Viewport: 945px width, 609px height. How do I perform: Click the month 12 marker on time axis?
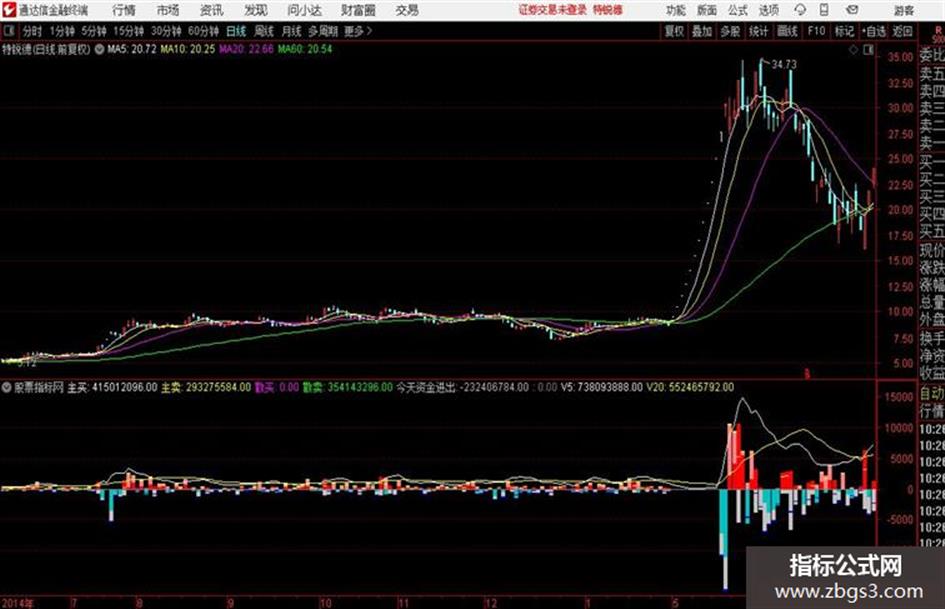coord(491,602)
